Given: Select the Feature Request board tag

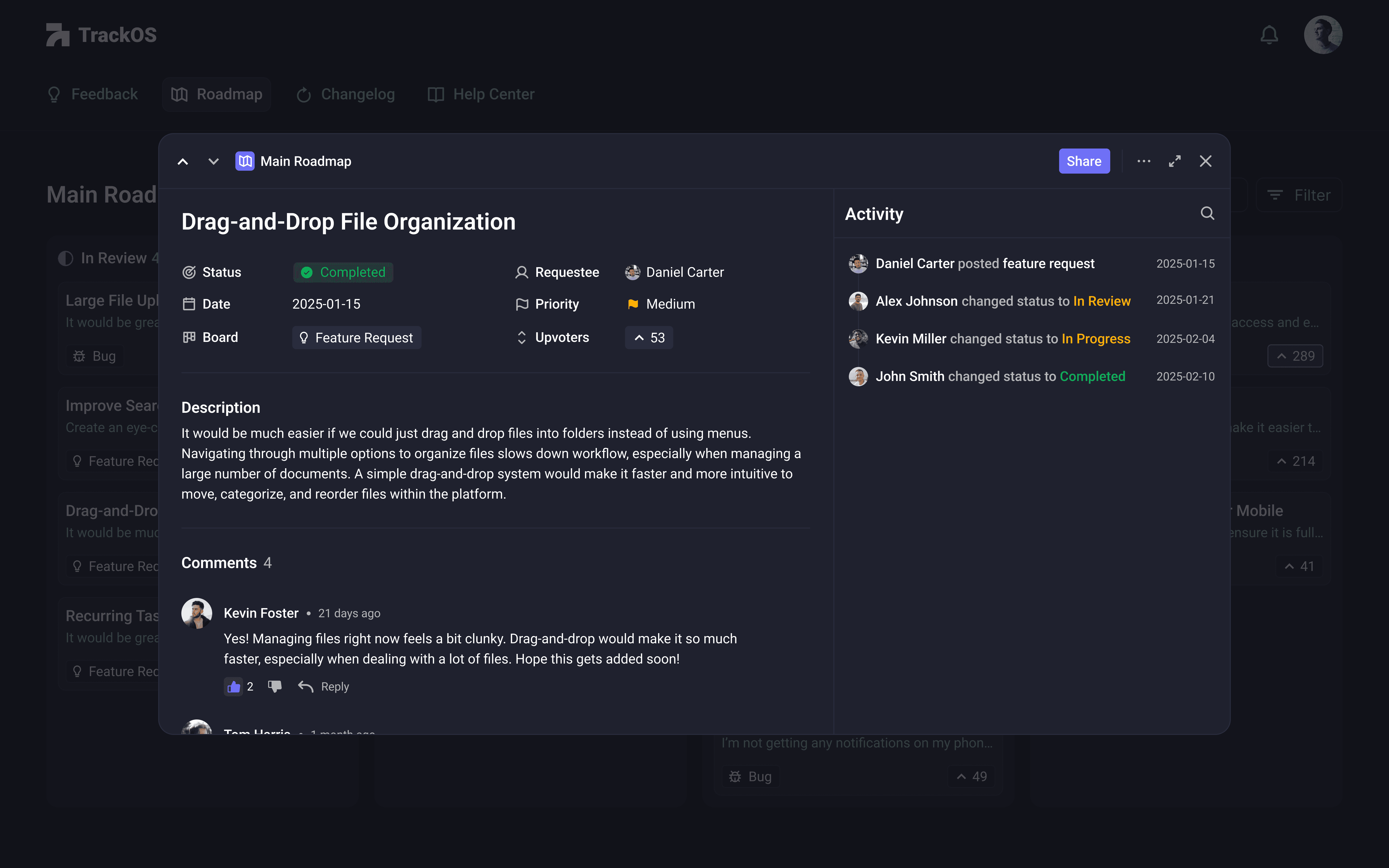Looking at the screenshot, I should [x=356, y=338].
